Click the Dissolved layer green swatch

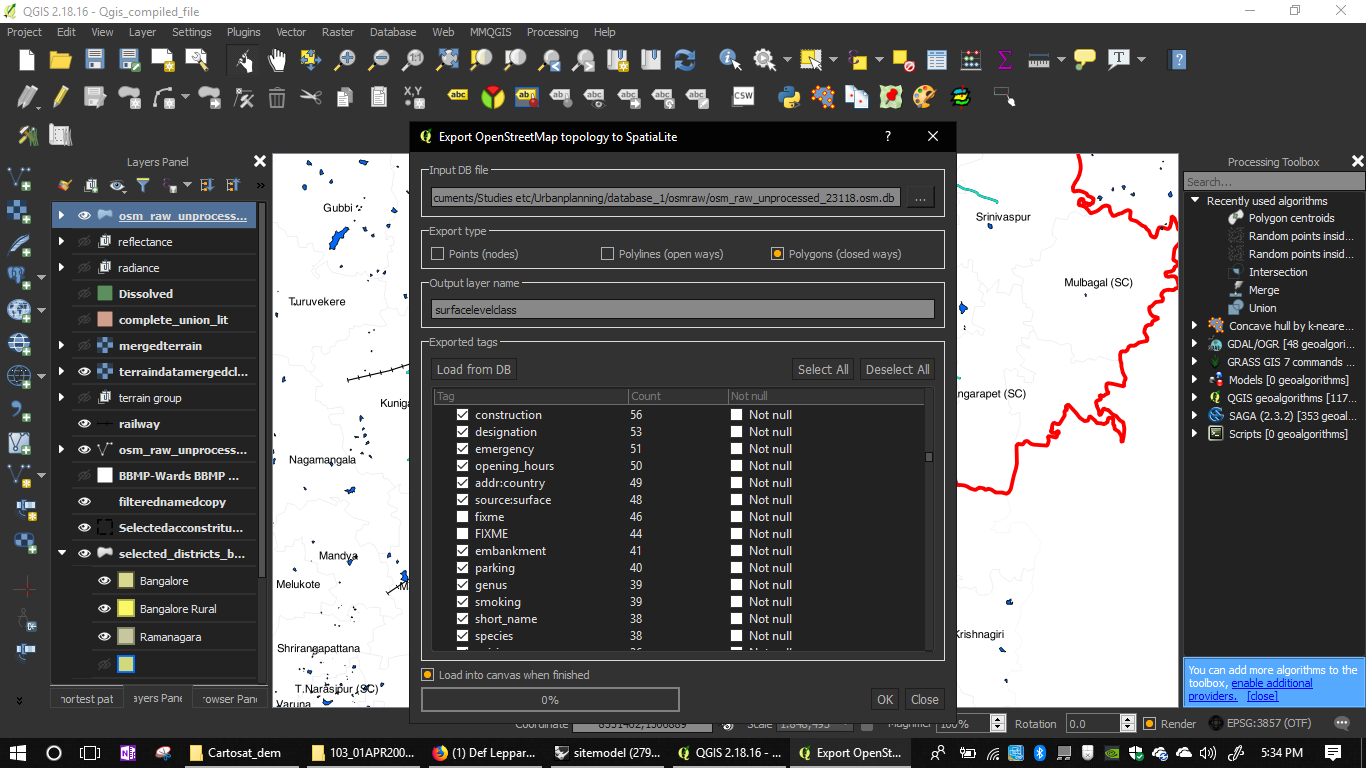pyautogui.click(x=105, y=294)
